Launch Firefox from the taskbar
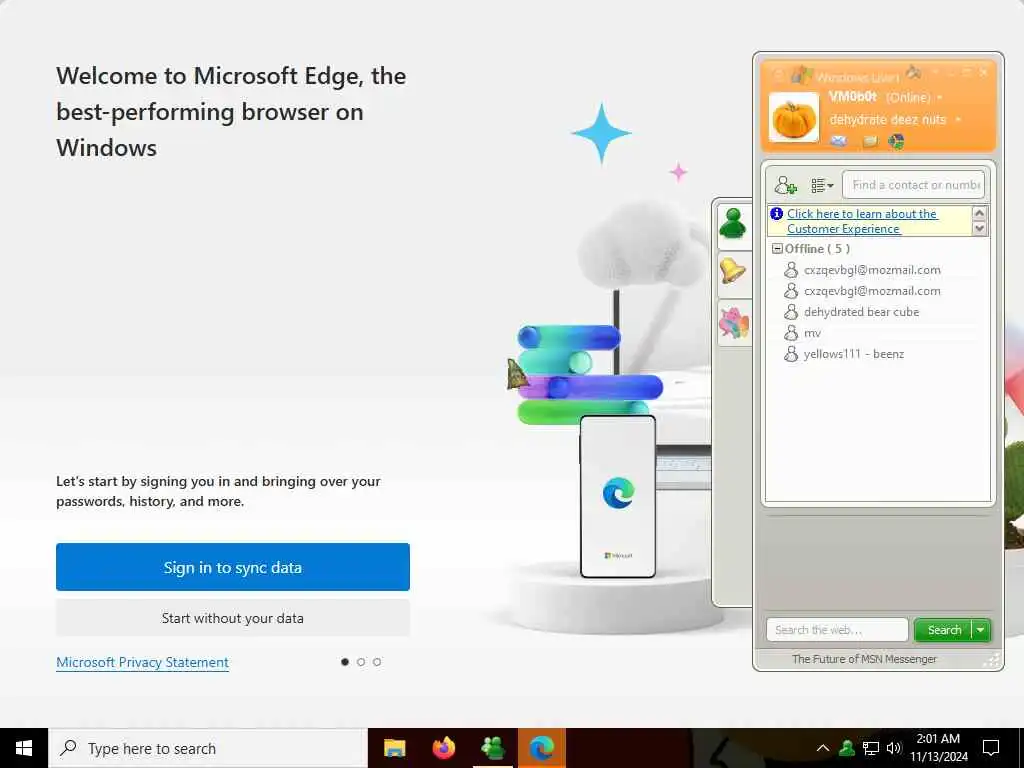Viewport: 1024px width, 768px height. click(443, 748)
